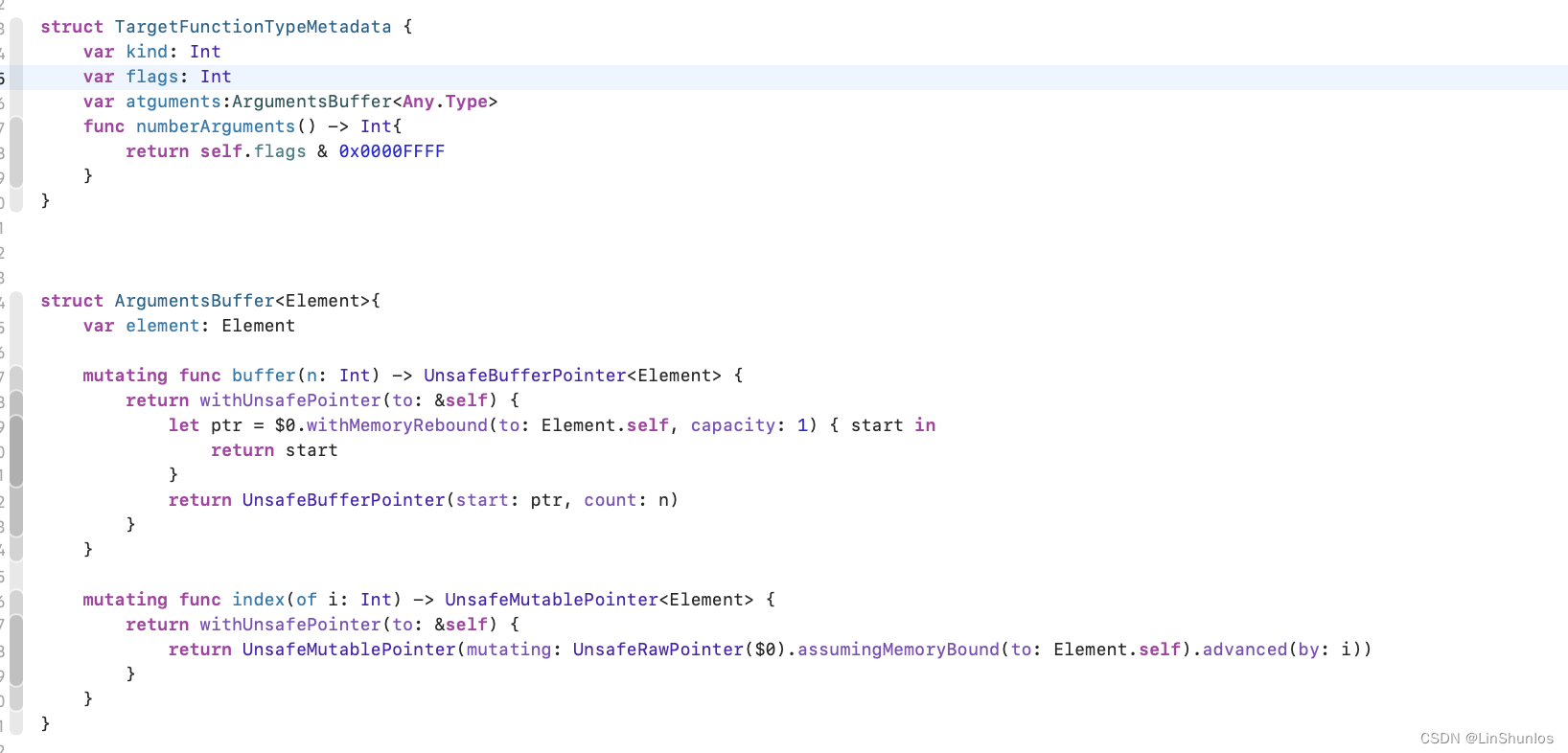Click the 'buffer' function name
1568x753 pixels.
[x=264, y=376]
